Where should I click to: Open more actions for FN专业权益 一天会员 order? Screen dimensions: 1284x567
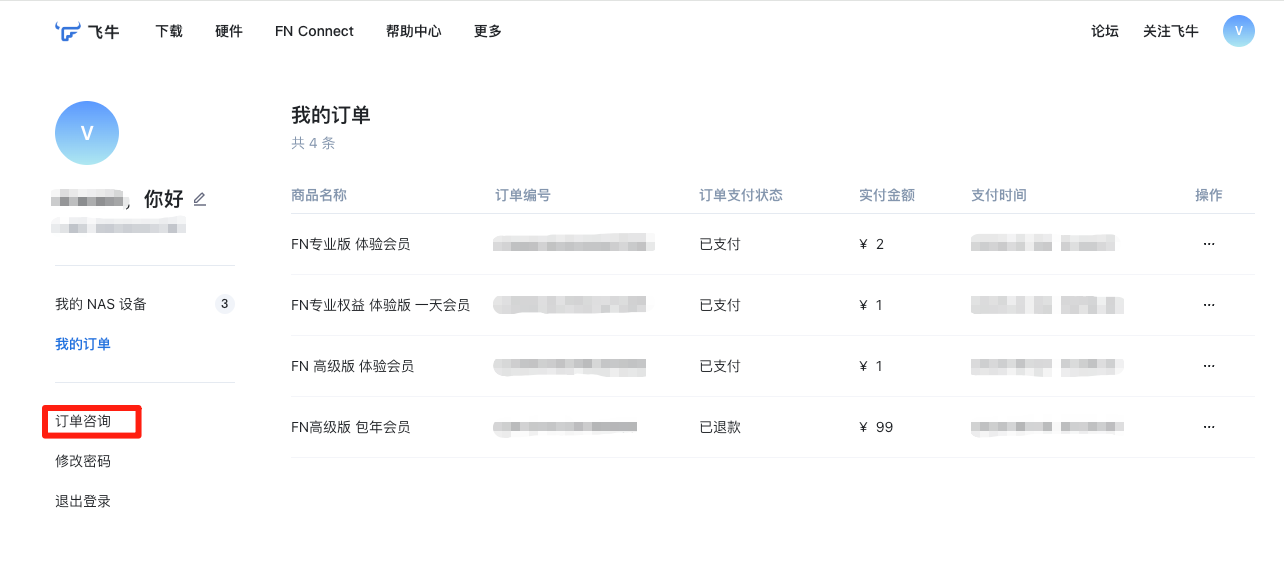click(x=1208, y=305)
